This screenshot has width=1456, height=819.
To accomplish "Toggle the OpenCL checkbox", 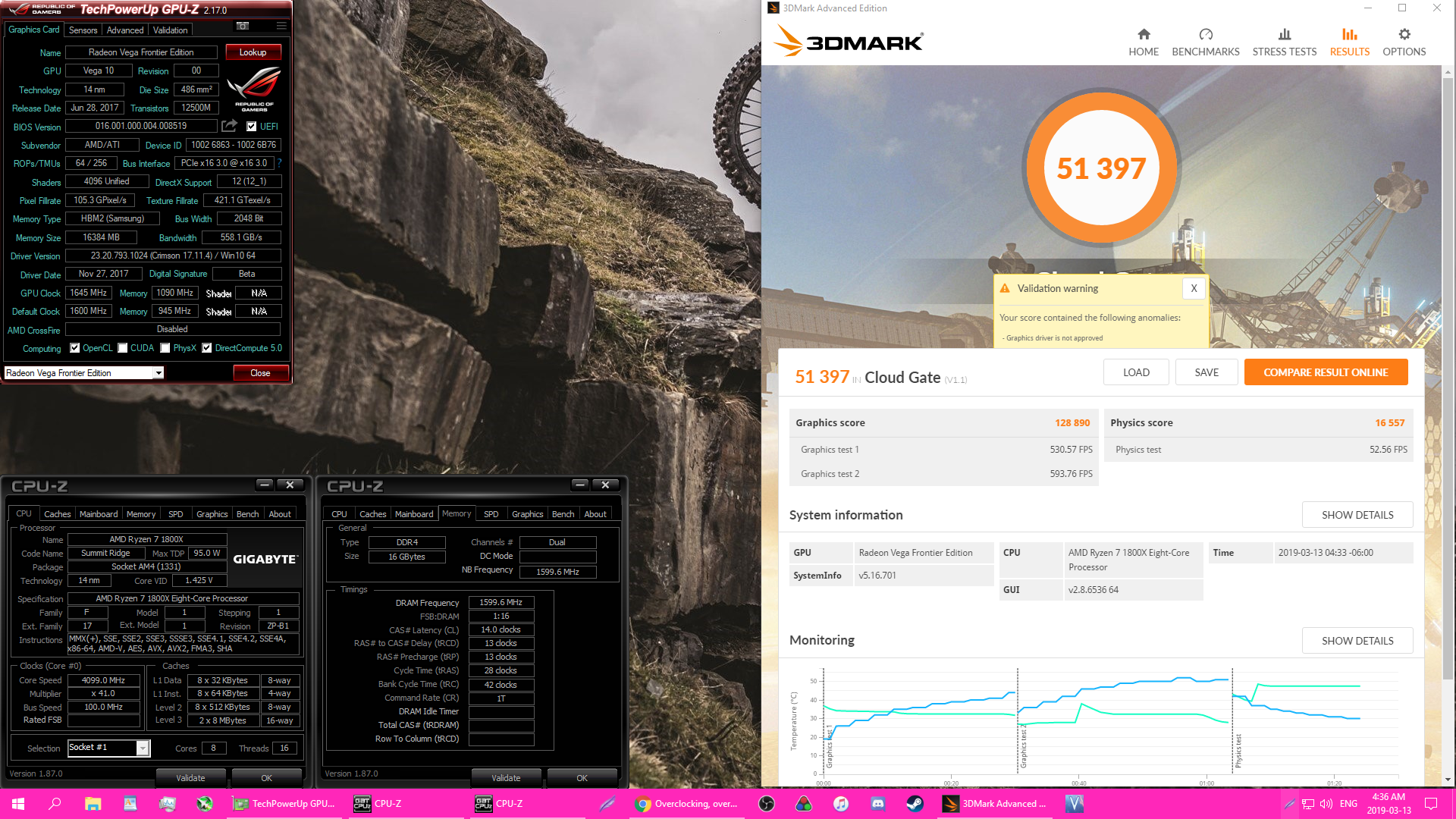I will [75, 348].
